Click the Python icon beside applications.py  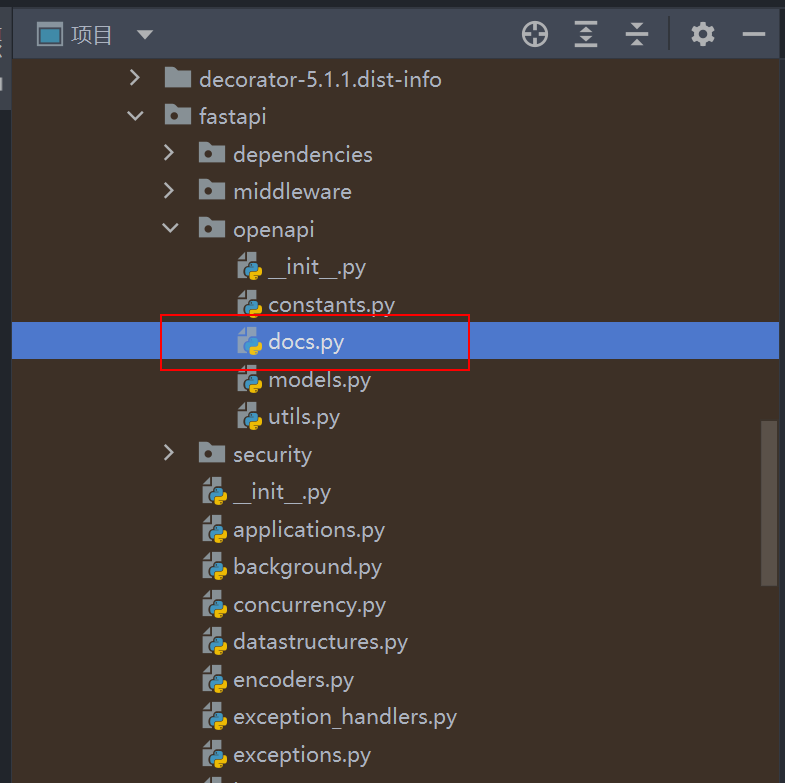coord(215,529)
